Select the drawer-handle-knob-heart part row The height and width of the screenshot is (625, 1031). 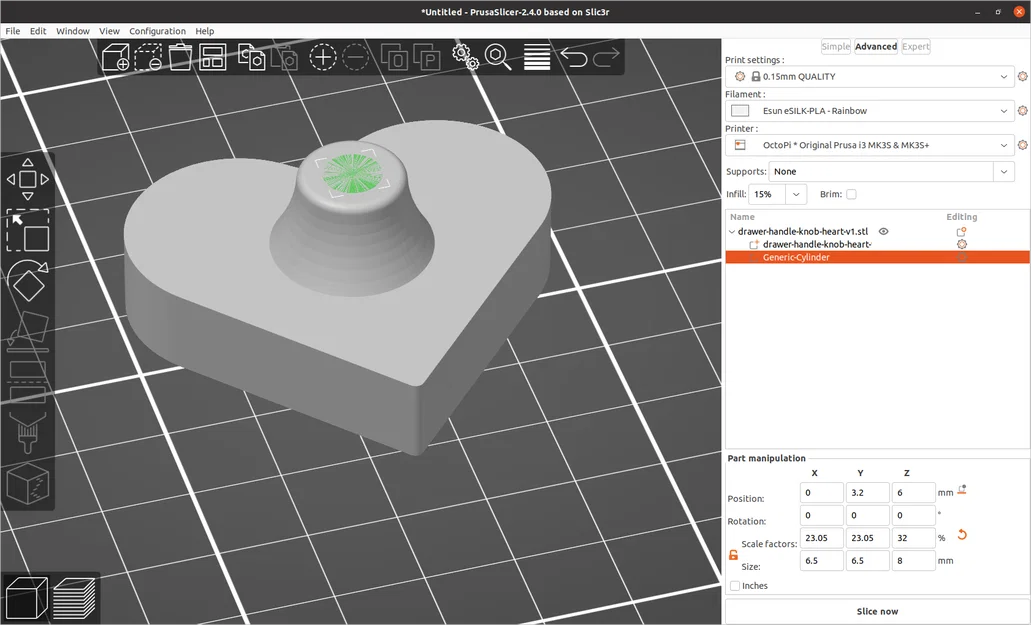(877, 244)
